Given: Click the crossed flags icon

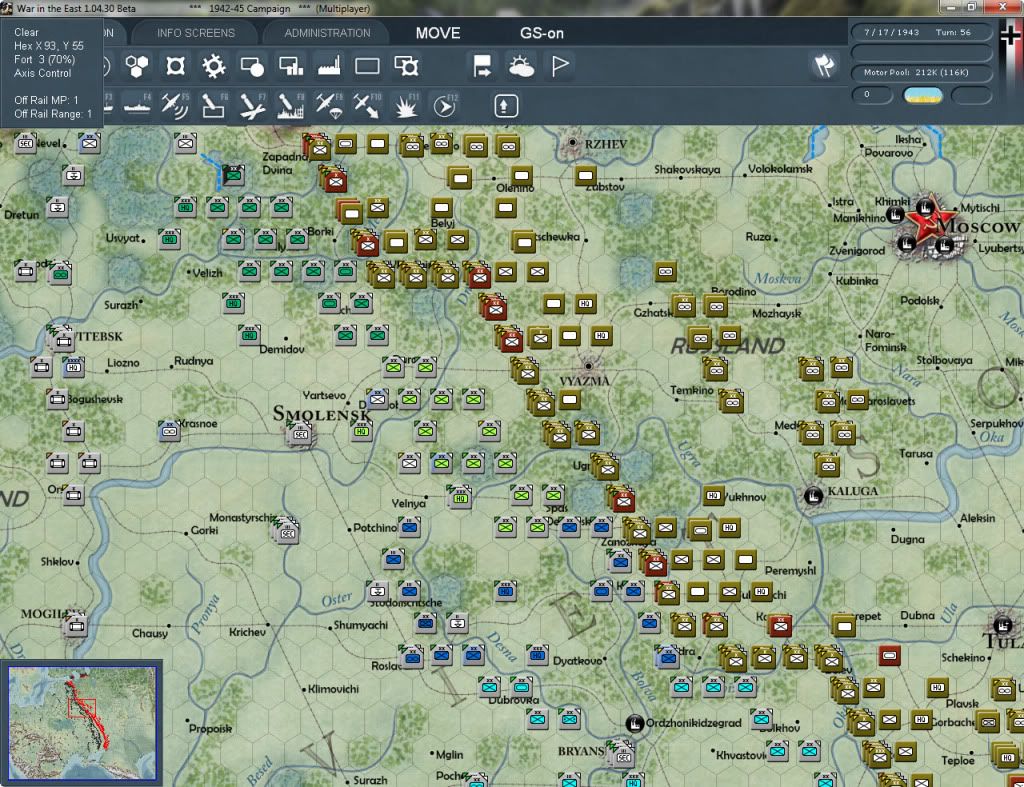Looking at the screenshot, I should click(824, 65).
